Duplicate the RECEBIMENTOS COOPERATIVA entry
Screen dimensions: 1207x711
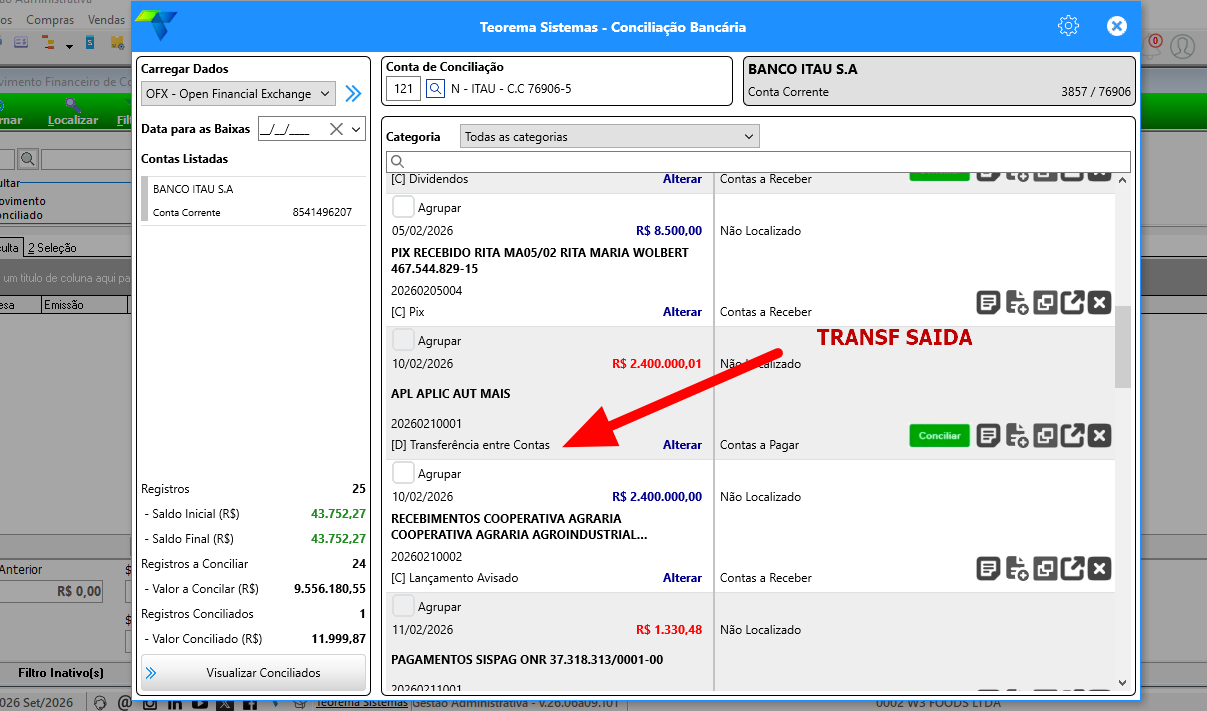[1045, 569]
